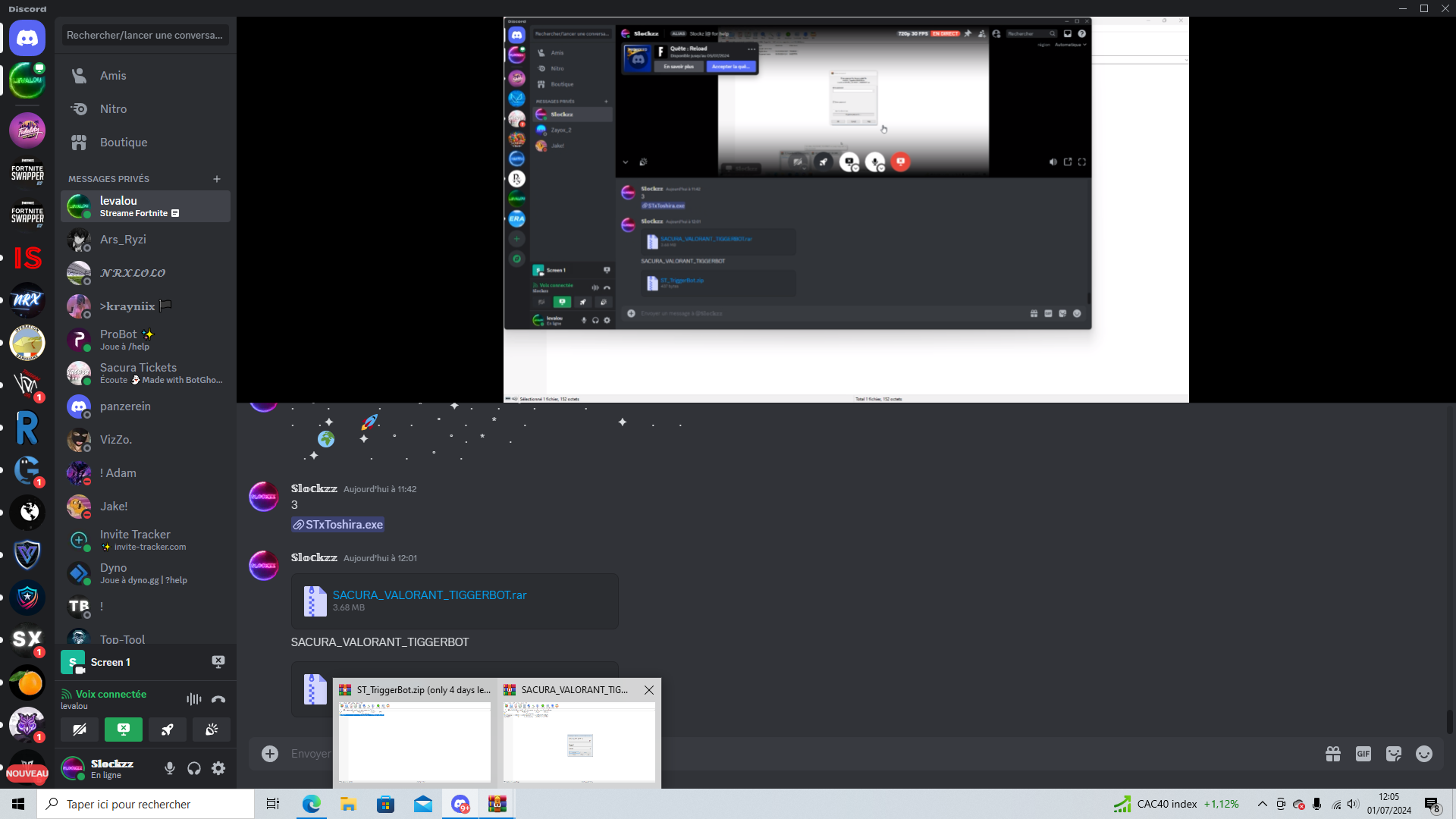The height and width of the screenshot is (819, 1456).
Task: Click the live stream video preview
Action: (x=846, y=209)
